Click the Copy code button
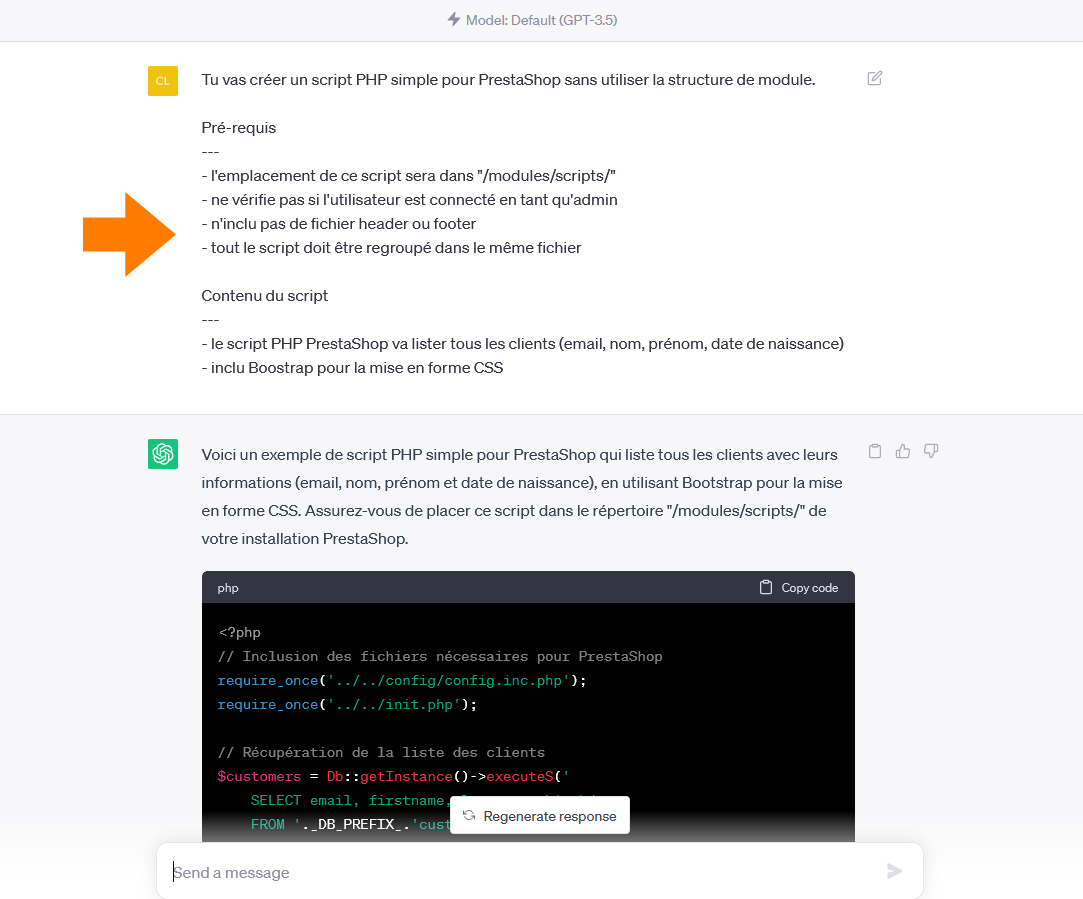This screenshot has width=1083, height=899. (x=799, y=588)
